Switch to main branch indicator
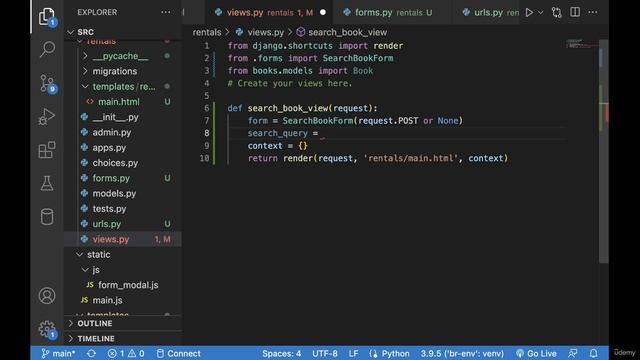Screen dimensions: 640x360 click(x=58, y=353)
